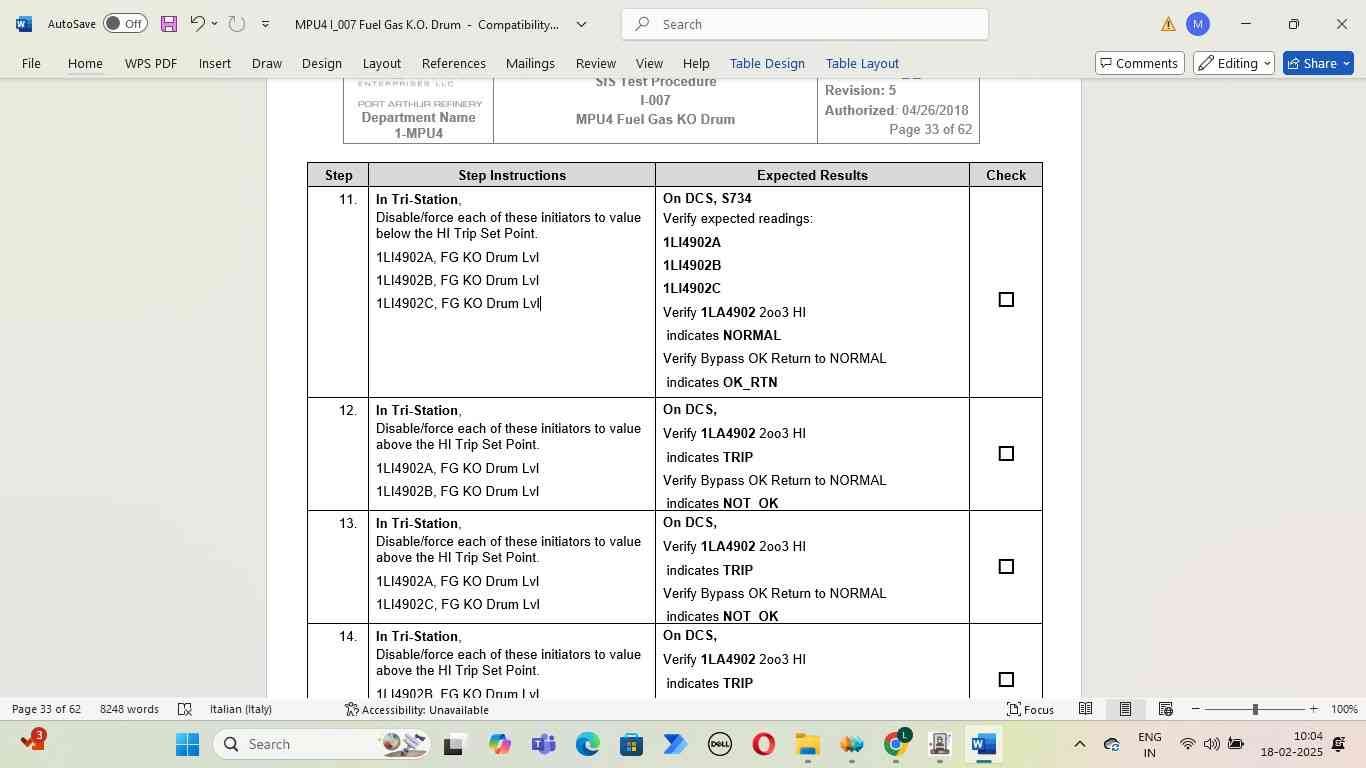Click the yellow warning triangle icon
This screenshot has width=1366, height=768.
click(1168, 24)
